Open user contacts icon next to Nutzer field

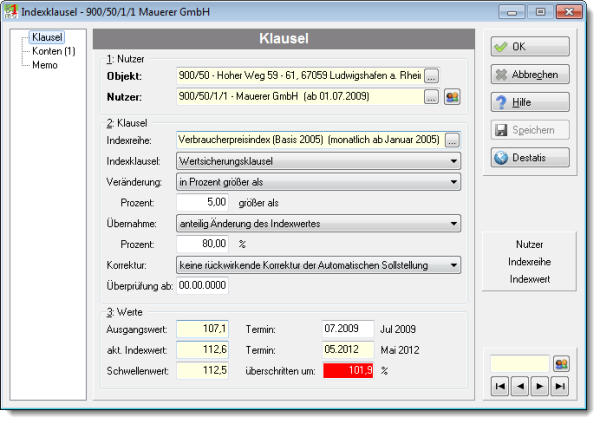452,97
